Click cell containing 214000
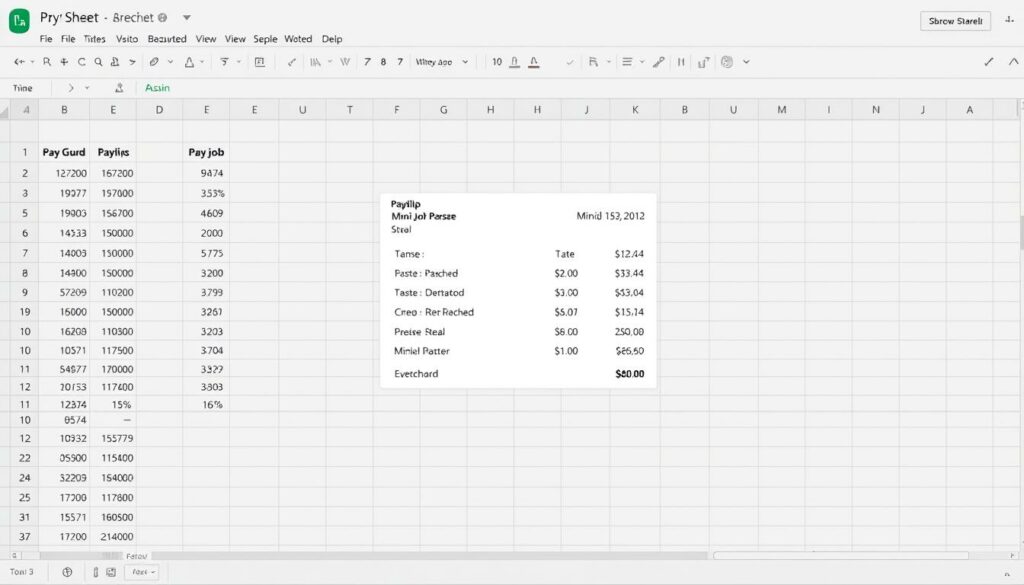Viewport: 1024px width, 585px height. click(113, 537)
